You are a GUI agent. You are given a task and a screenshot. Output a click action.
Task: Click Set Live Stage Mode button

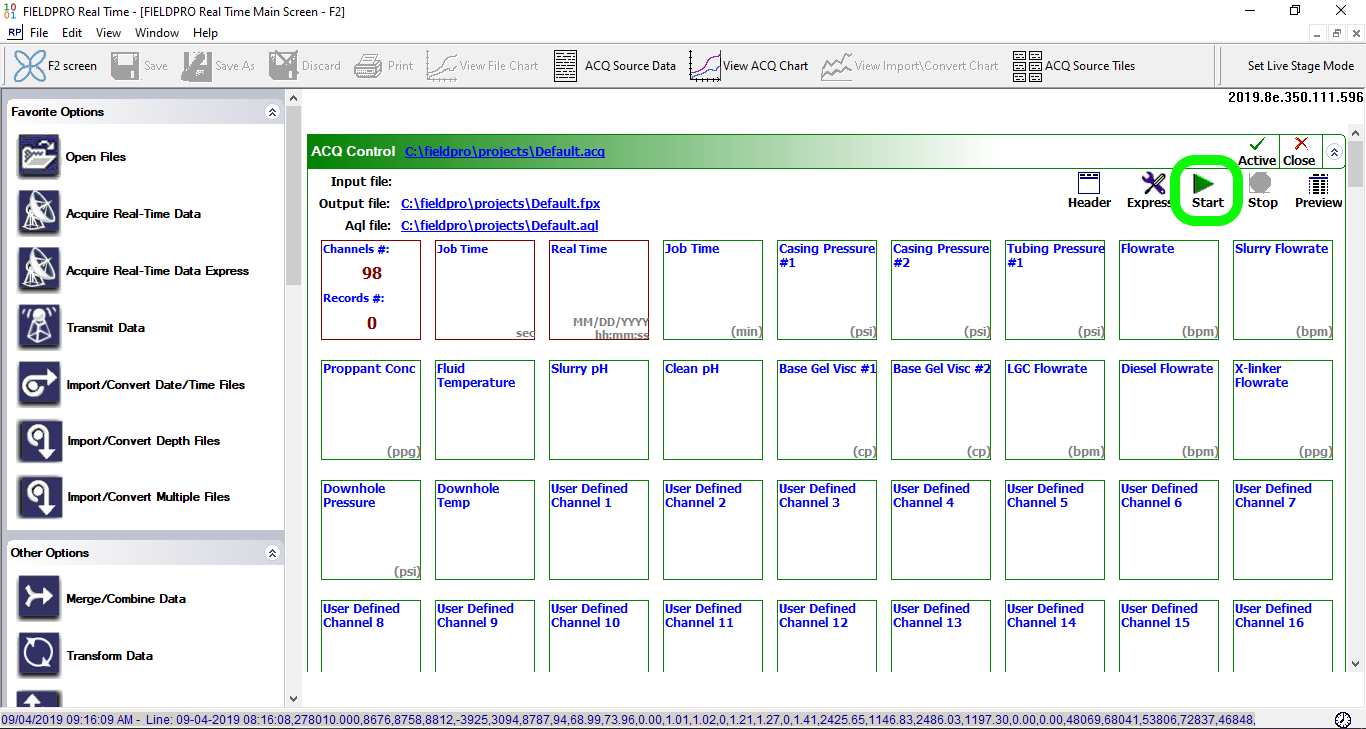pyautogui.click(x=1300, y=66)
